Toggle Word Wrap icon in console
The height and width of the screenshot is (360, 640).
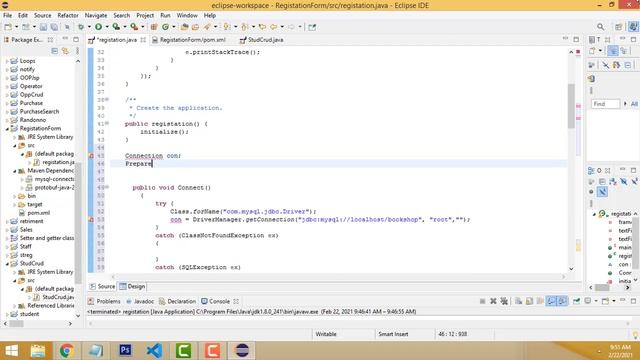coord(540,301)
